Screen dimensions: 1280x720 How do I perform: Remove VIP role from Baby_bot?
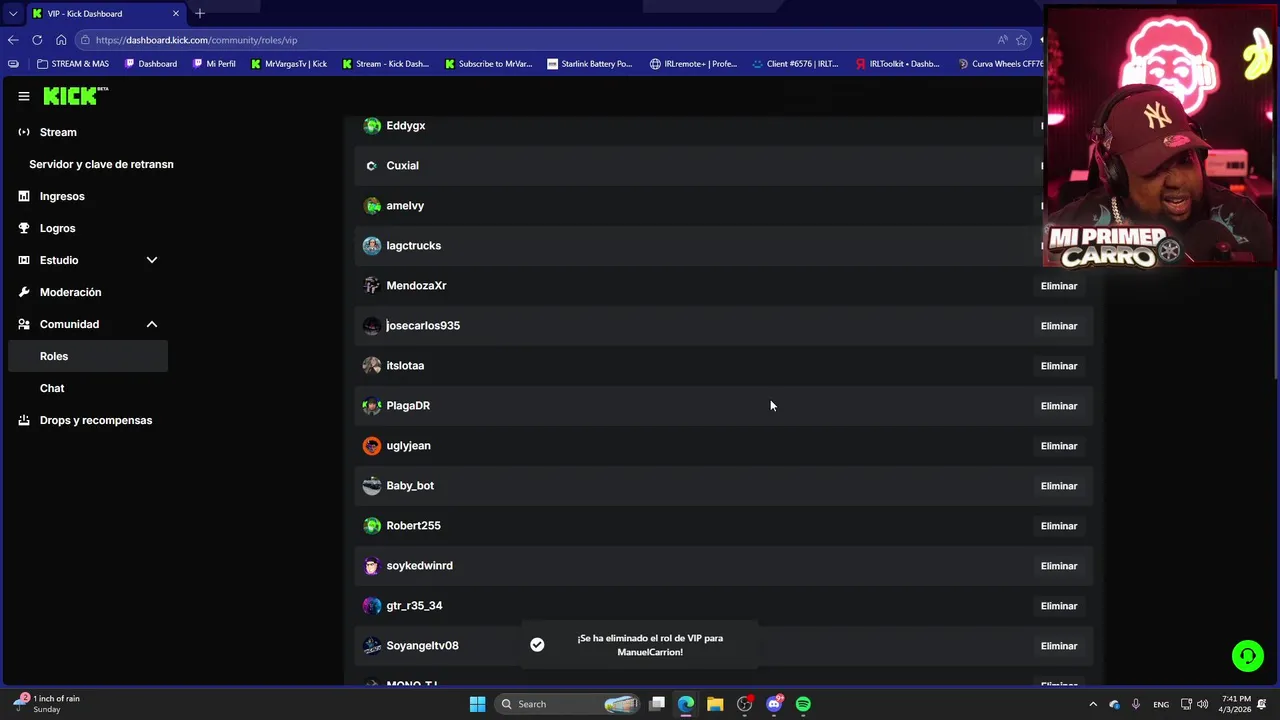point(1058,486)
